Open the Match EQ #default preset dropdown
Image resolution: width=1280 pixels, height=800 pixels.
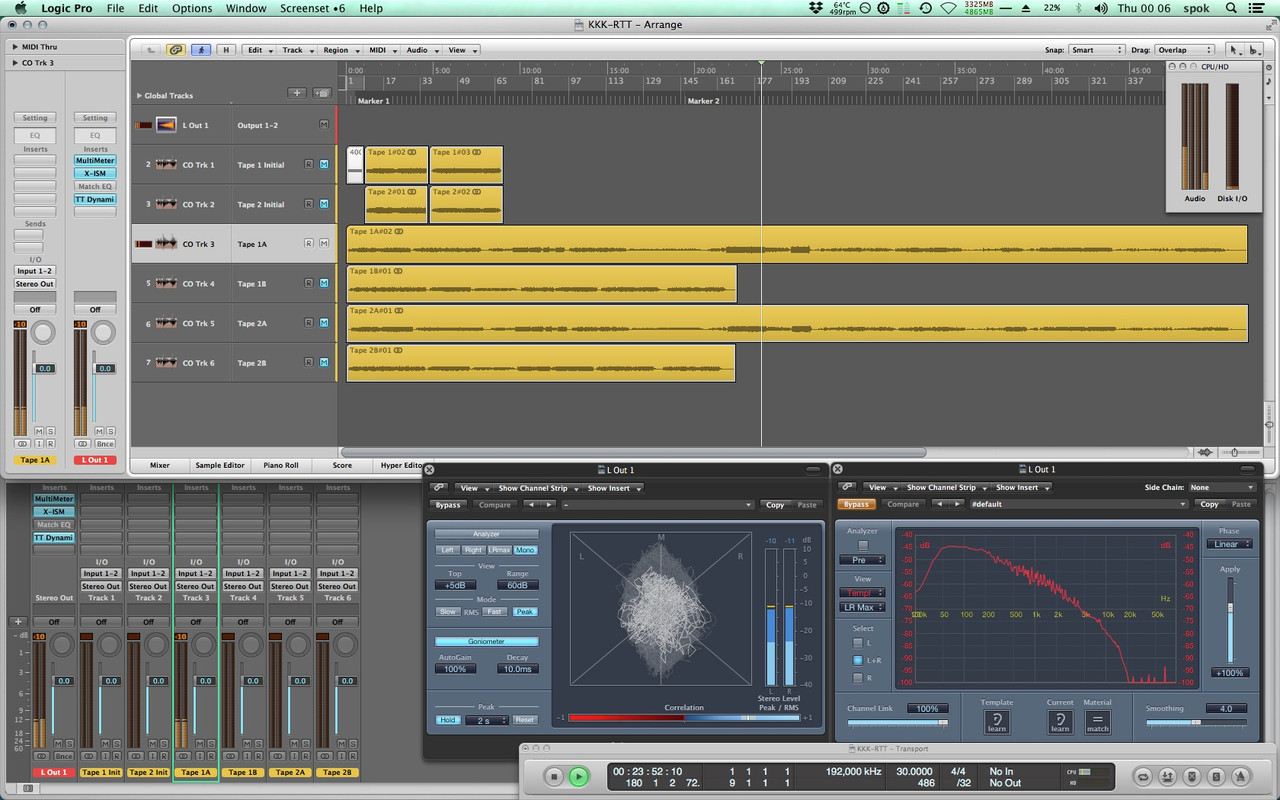pyautogui.click(x=1078, y=504)
